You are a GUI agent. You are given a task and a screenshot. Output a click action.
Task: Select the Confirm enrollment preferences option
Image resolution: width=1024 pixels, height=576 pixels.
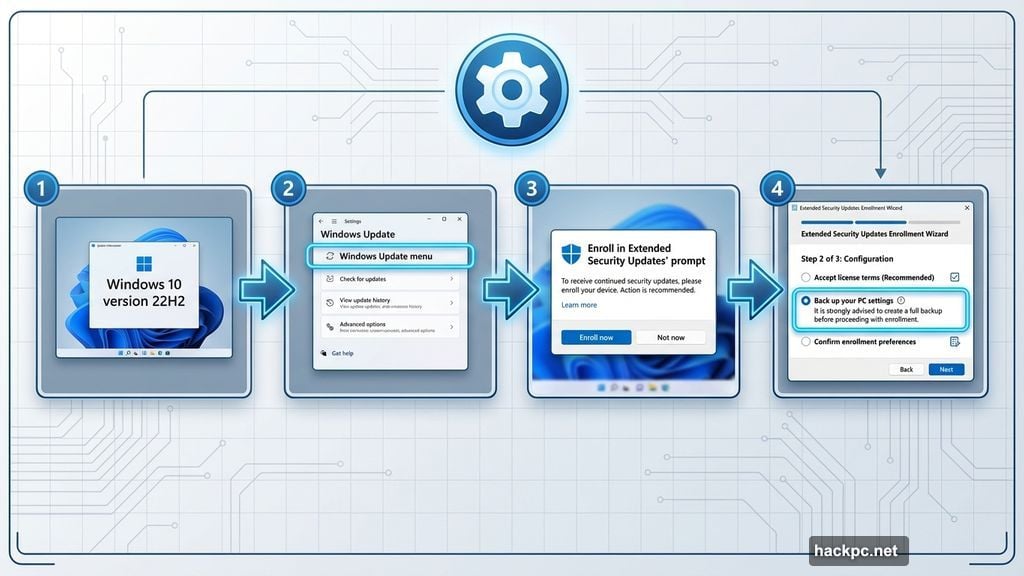804,342
